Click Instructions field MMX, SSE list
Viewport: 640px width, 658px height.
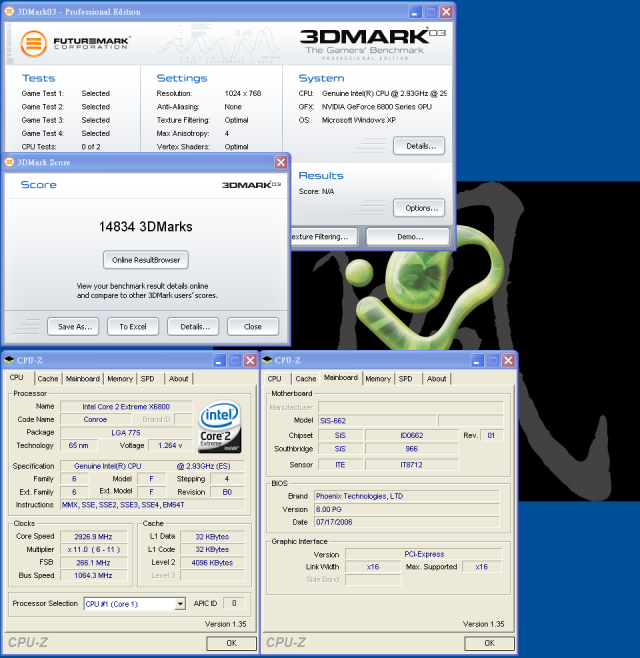click(x=153, y=505)
